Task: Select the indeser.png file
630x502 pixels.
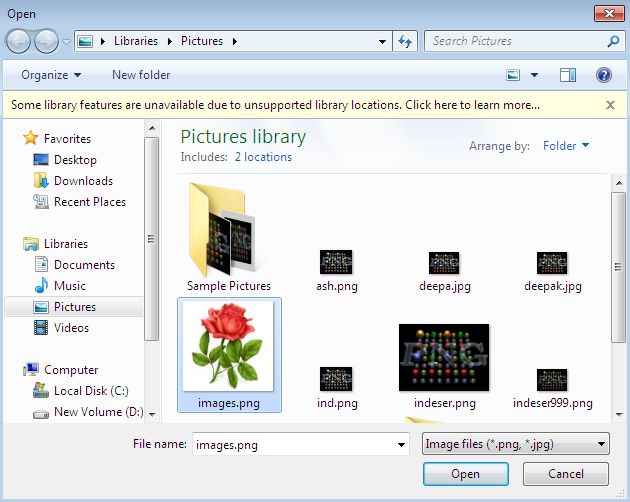Action: pos(444,367)
